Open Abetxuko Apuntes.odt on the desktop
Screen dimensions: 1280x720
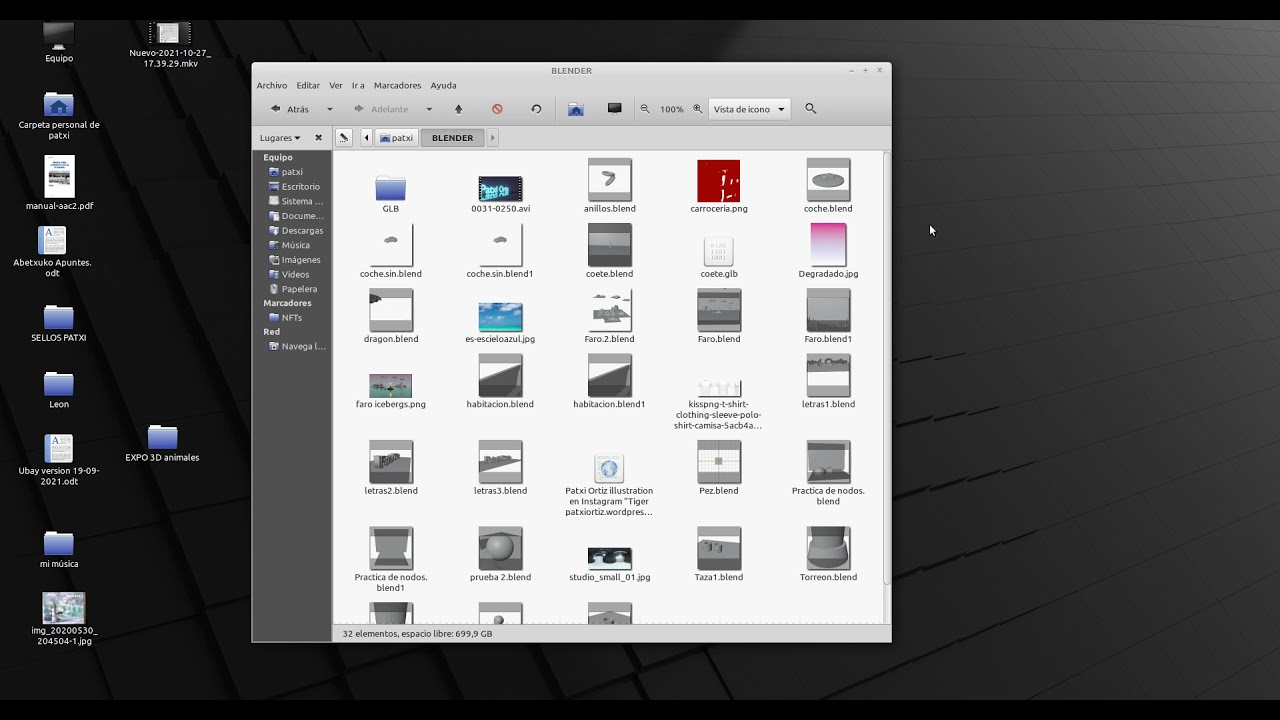tap(52, 240)
